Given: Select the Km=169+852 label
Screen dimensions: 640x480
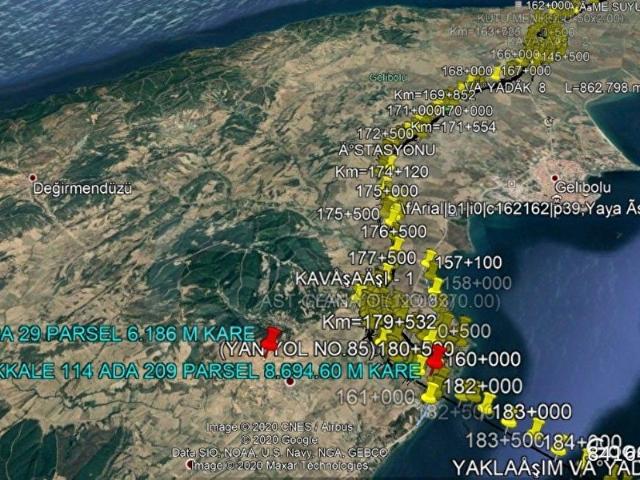Looking at the screenshot, I should (x=434, y=95).
